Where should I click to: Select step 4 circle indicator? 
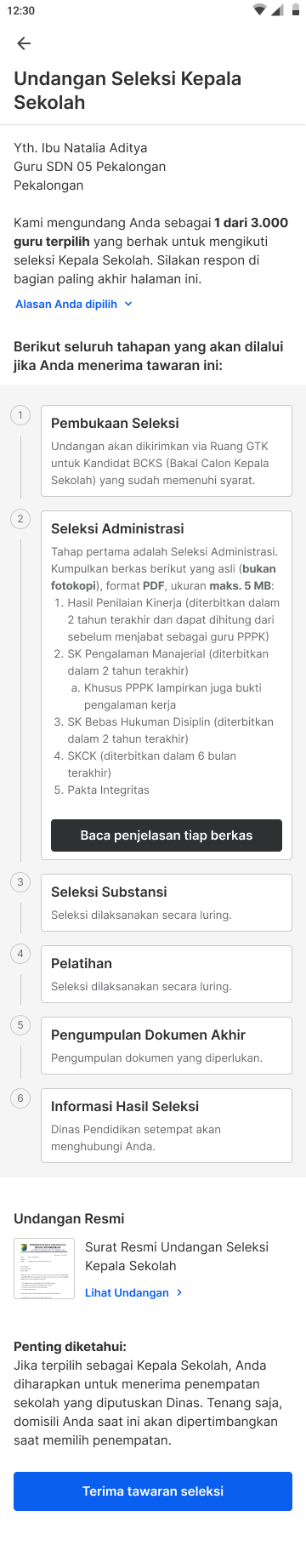[x=20, y=954]
